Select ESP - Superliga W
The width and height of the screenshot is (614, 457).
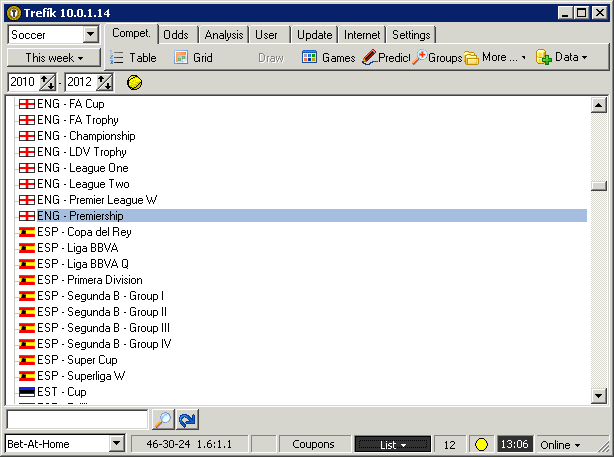tap(81, 376)
